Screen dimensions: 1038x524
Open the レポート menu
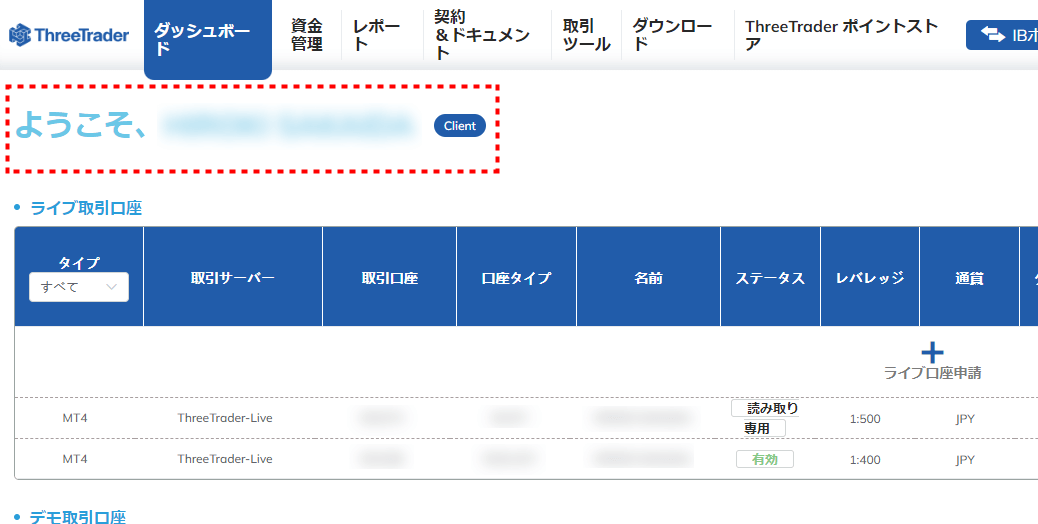pos(377,35)
